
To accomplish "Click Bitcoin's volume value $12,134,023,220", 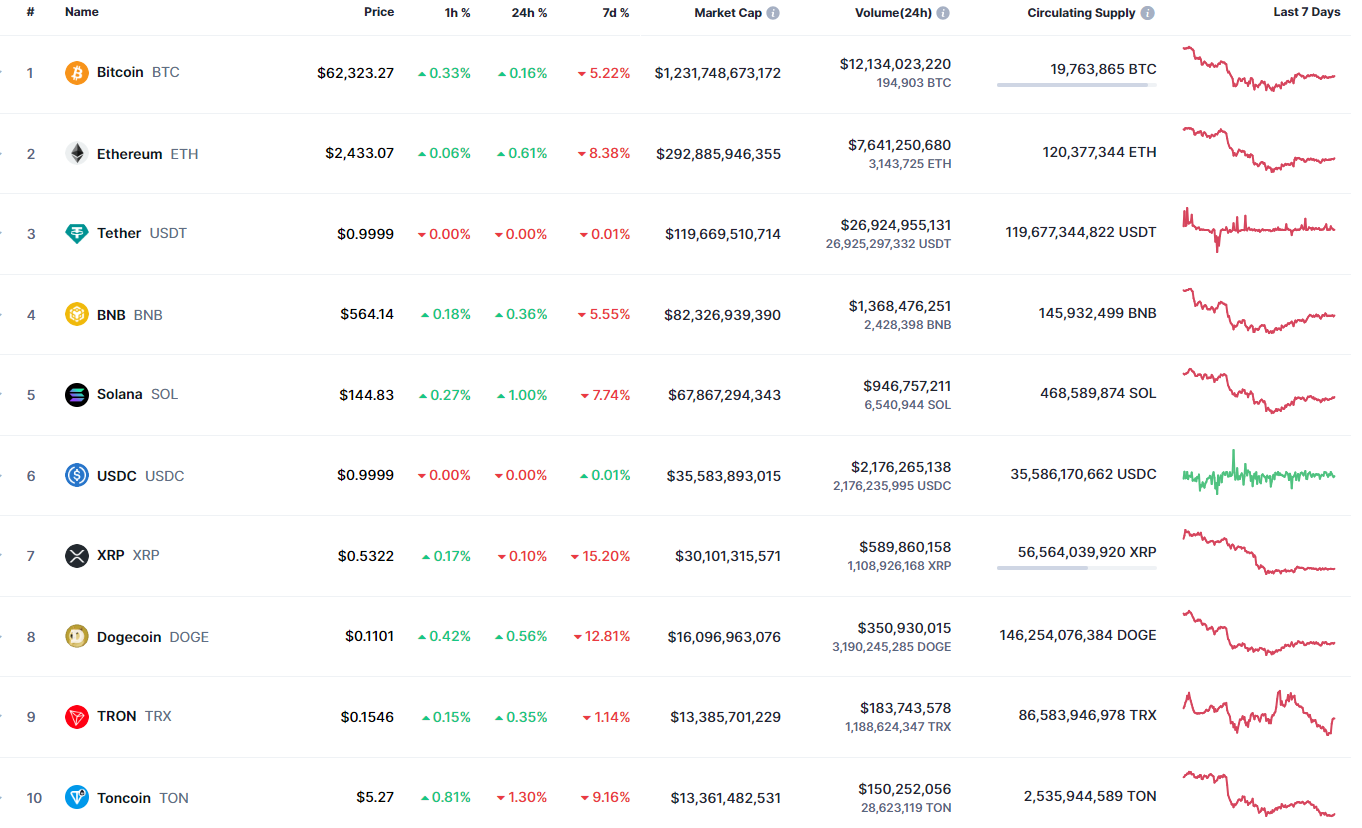I will click(x=896, y=64).
